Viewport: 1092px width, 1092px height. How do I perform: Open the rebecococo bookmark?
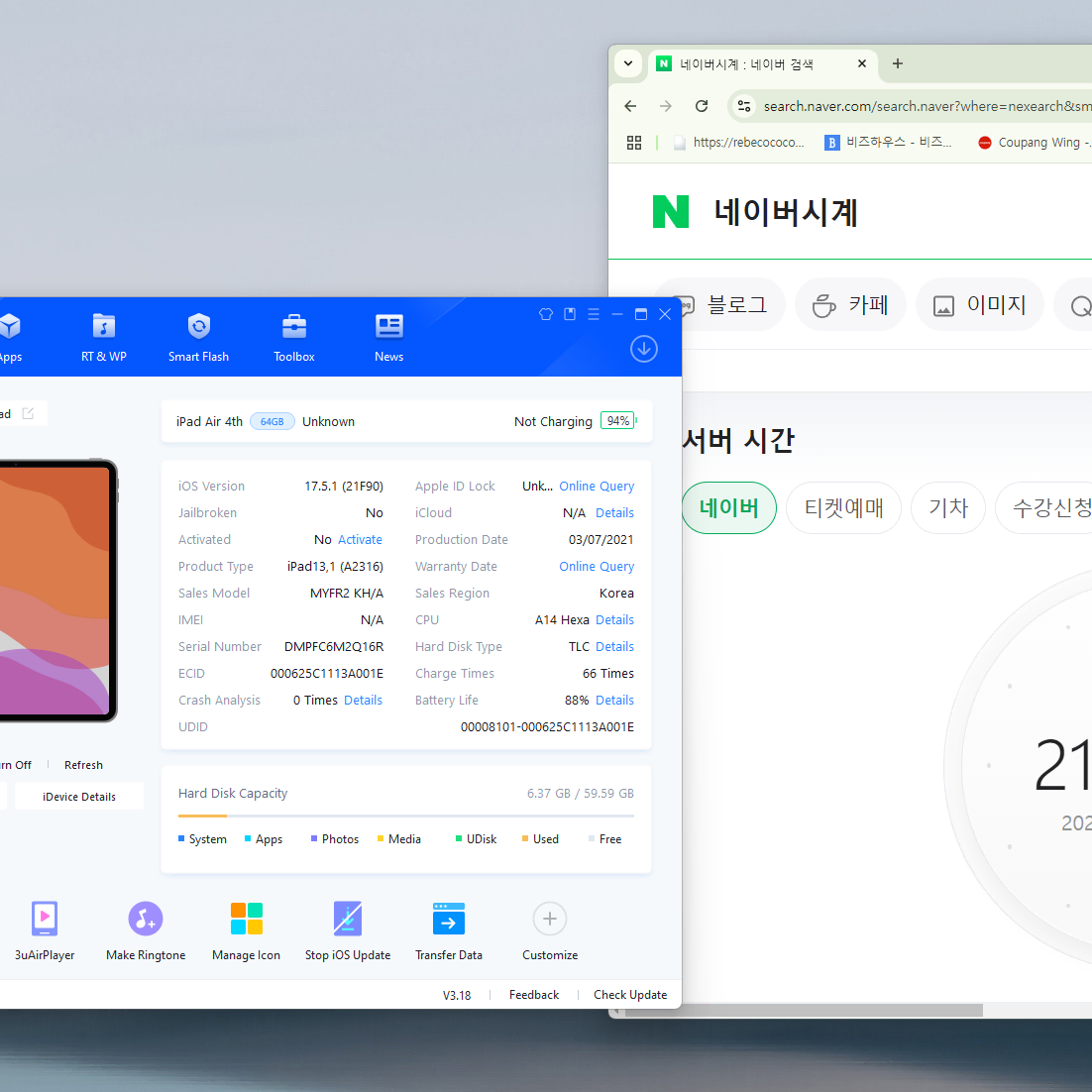[x=739, y=143]
